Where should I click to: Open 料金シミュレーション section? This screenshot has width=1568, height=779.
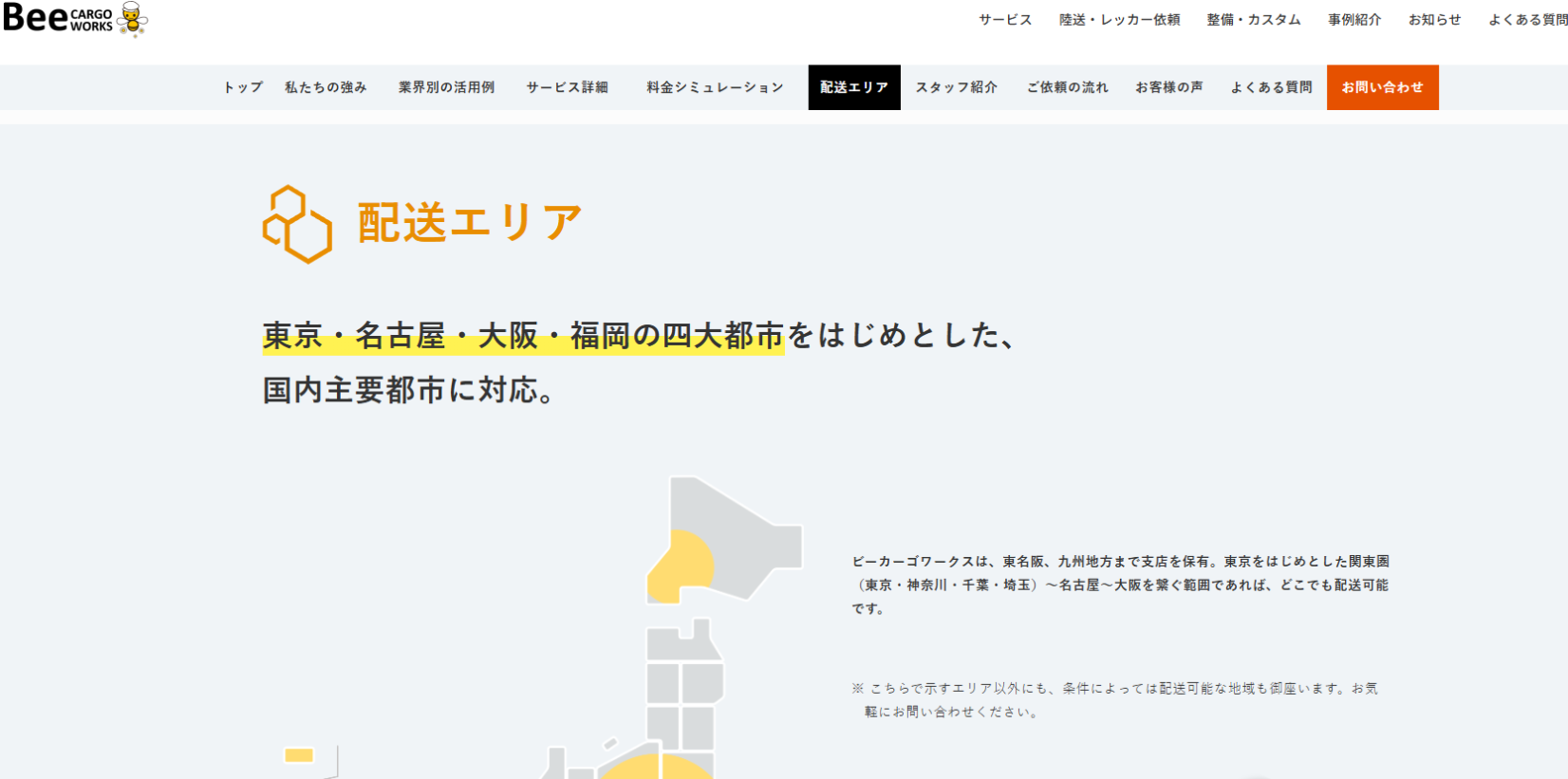715,87
